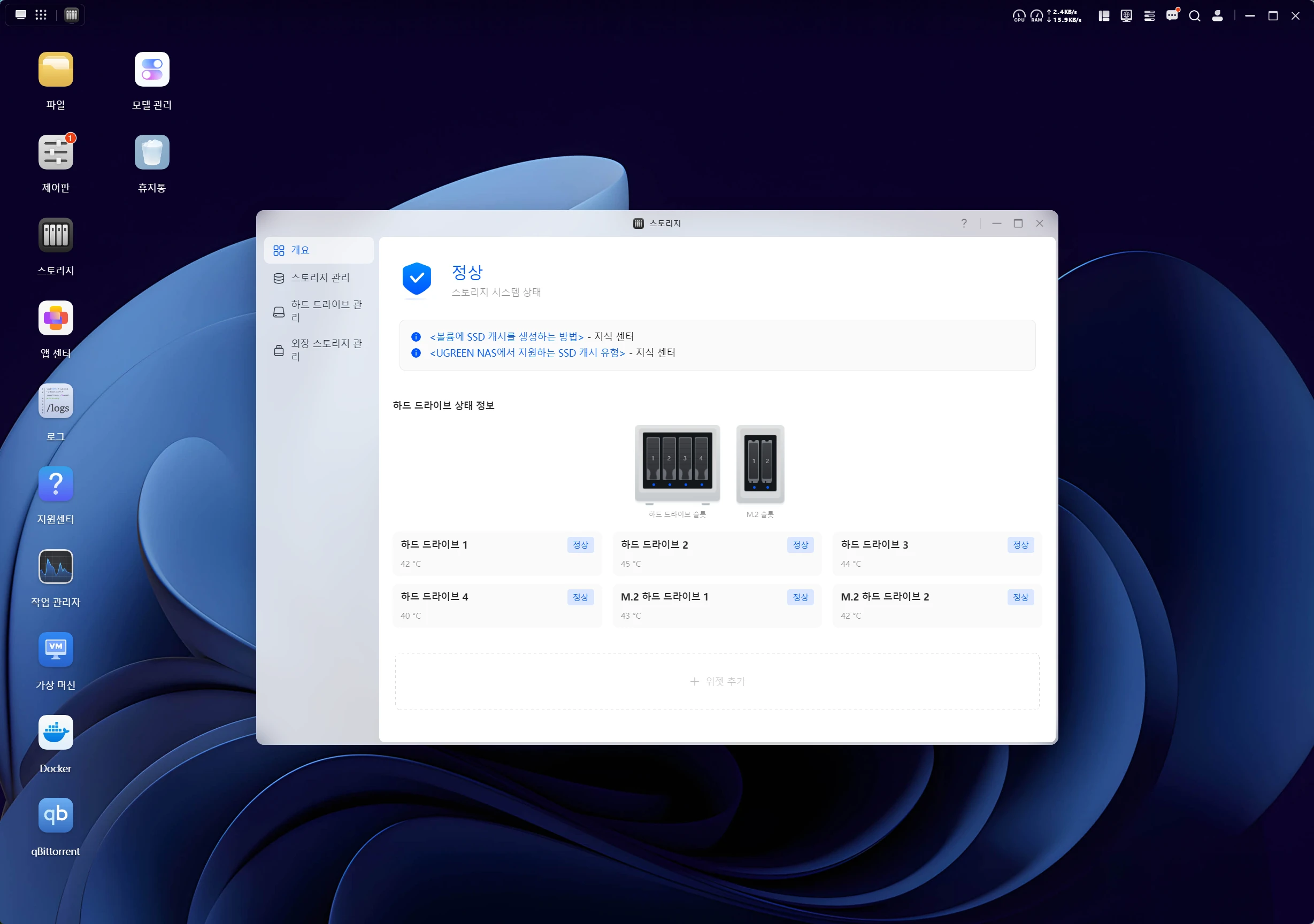The image size is (1314, 924).
Task: Open the user account icon
Action: point(1217,16)
